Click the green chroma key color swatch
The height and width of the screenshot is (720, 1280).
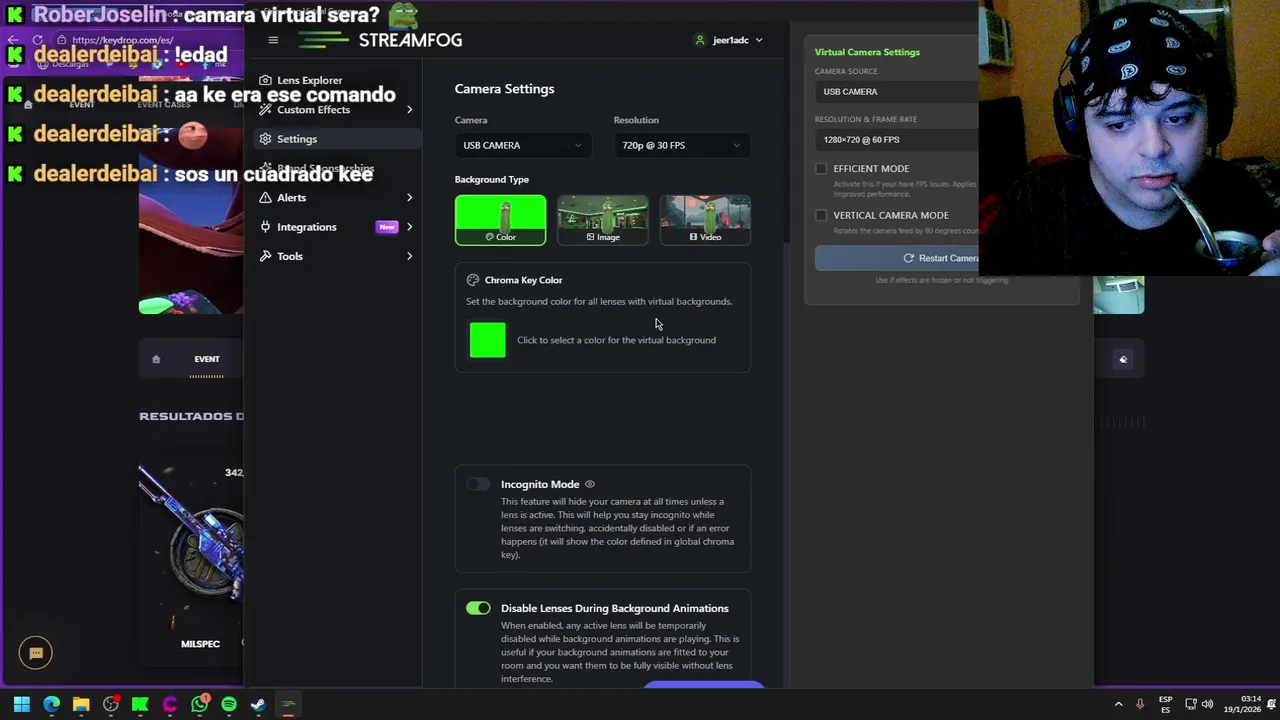click(x=488, y=340)
